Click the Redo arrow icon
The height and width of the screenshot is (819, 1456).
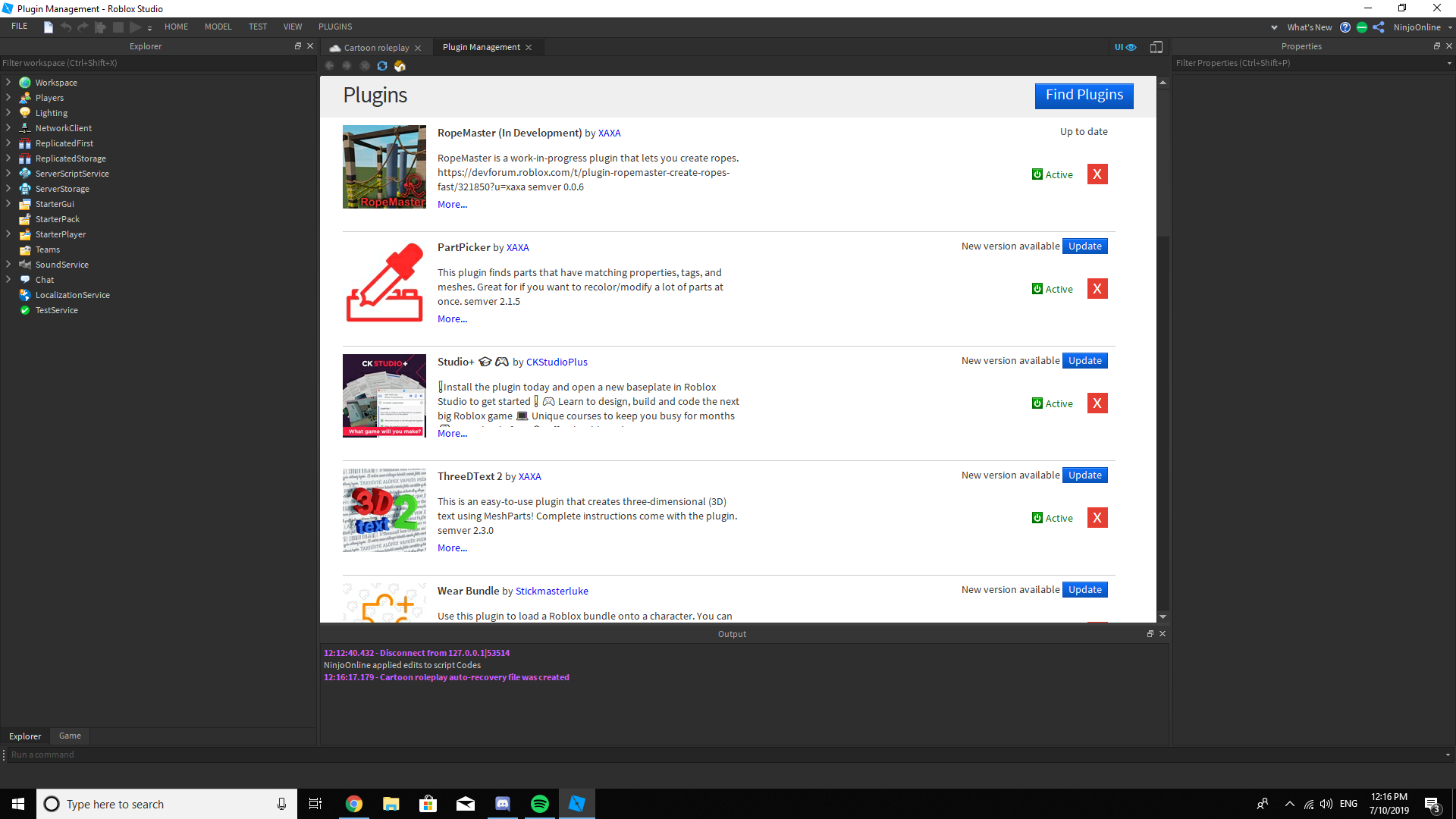83,27
